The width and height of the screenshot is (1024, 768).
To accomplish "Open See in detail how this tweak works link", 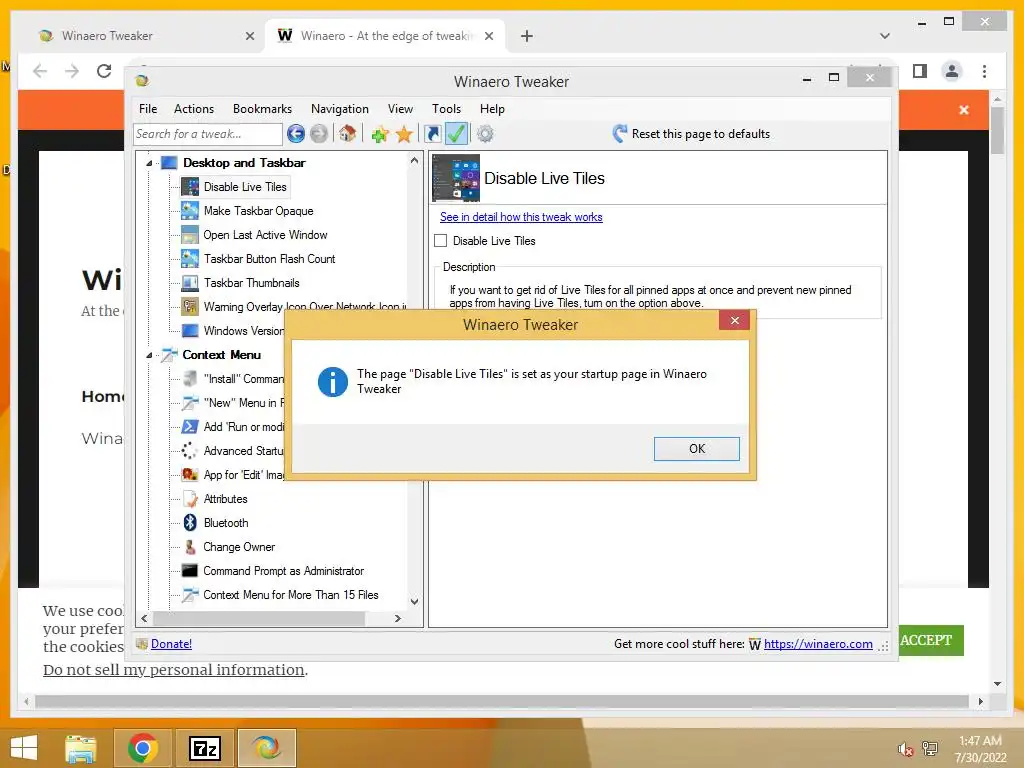I will pos(521,217).
